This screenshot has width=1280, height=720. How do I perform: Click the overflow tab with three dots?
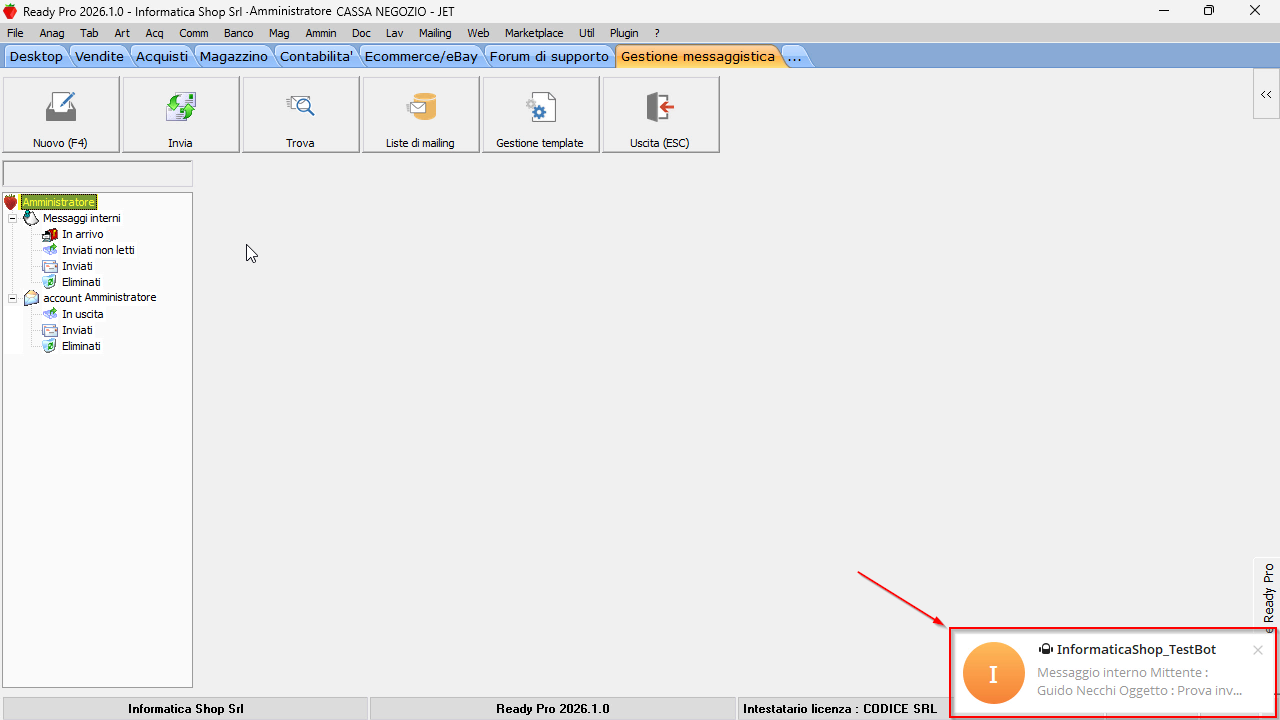click(x=794, y=57)
